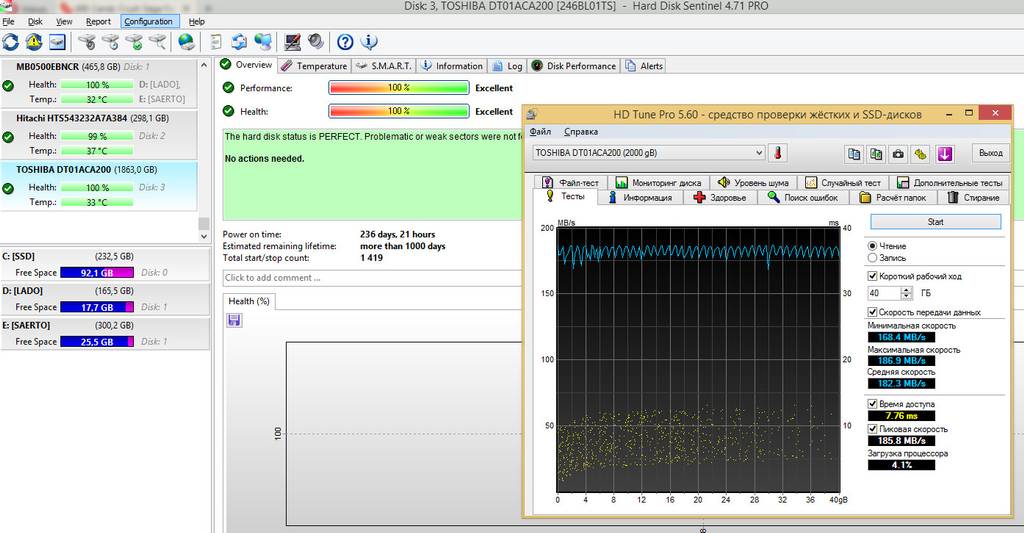Click the refresh disk info toolbar icon
Viewport: 1024px width, 533px height.
click(x=10, y=42)
